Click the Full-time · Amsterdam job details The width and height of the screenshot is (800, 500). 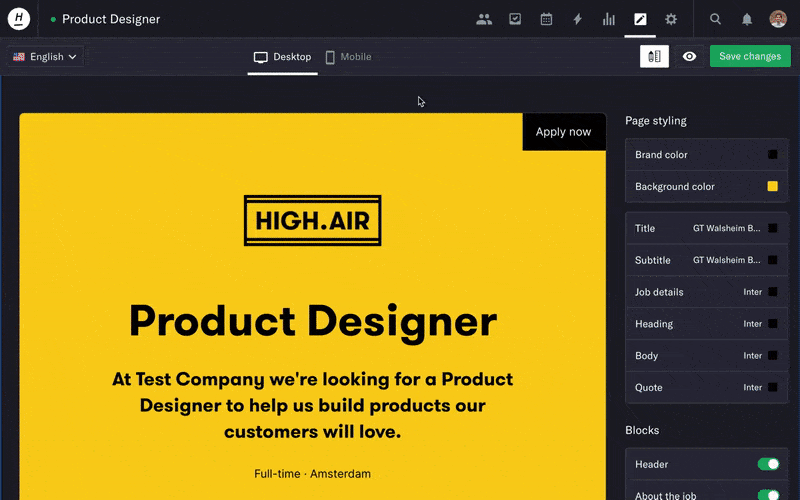[312, 473]
